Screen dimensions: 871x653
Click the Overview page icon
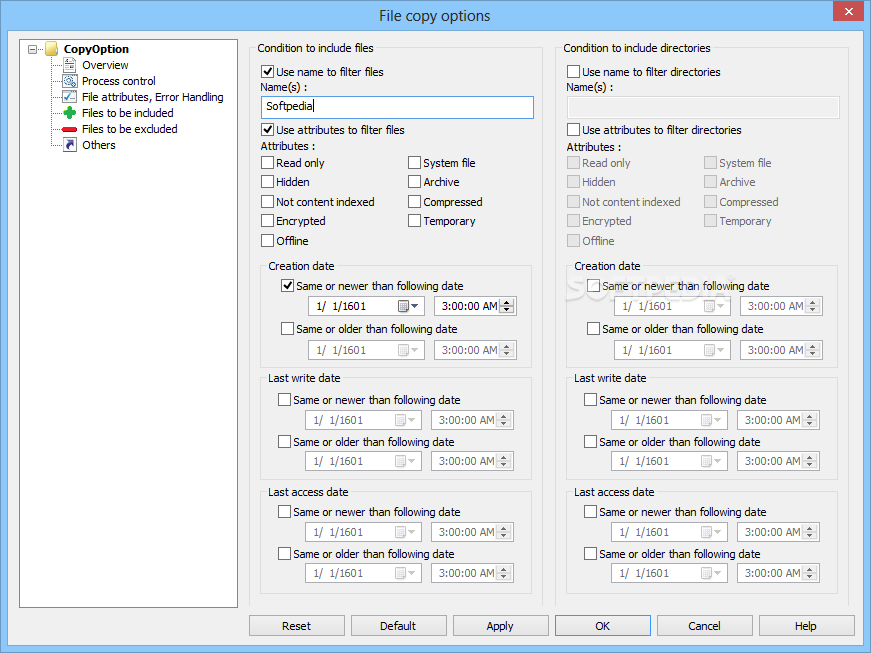tap(69, 65)
